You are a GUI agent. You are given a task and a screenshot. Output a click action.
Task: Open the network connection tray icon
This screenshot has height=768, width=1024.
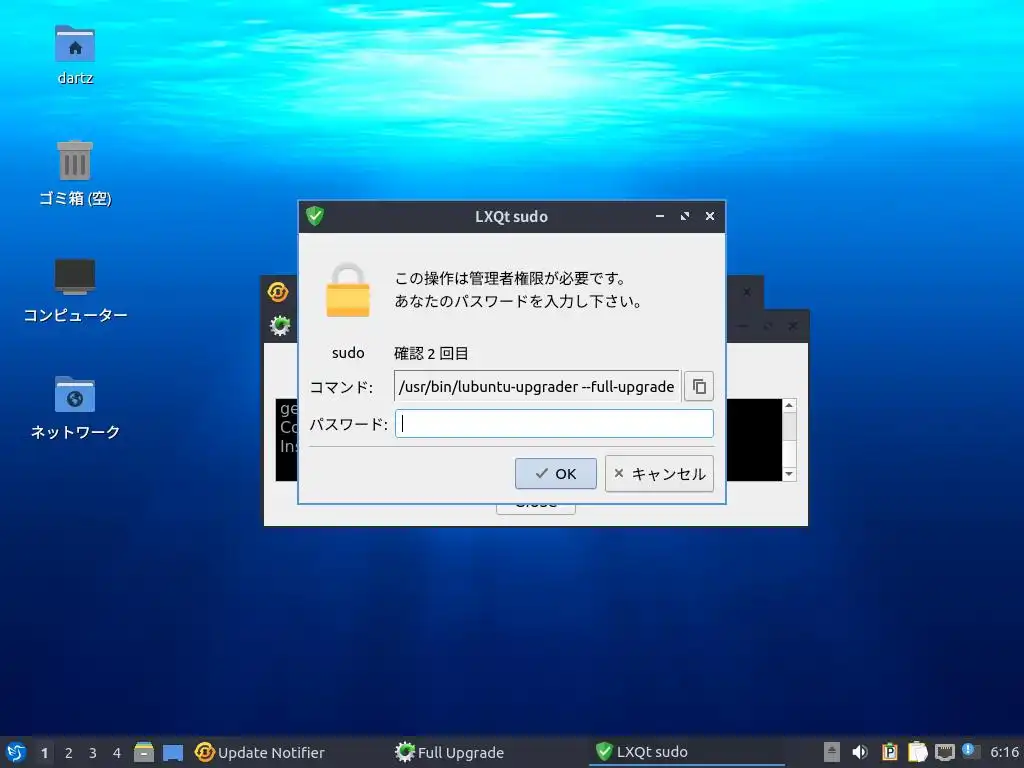pyautogui.click(x=945, y=752)
